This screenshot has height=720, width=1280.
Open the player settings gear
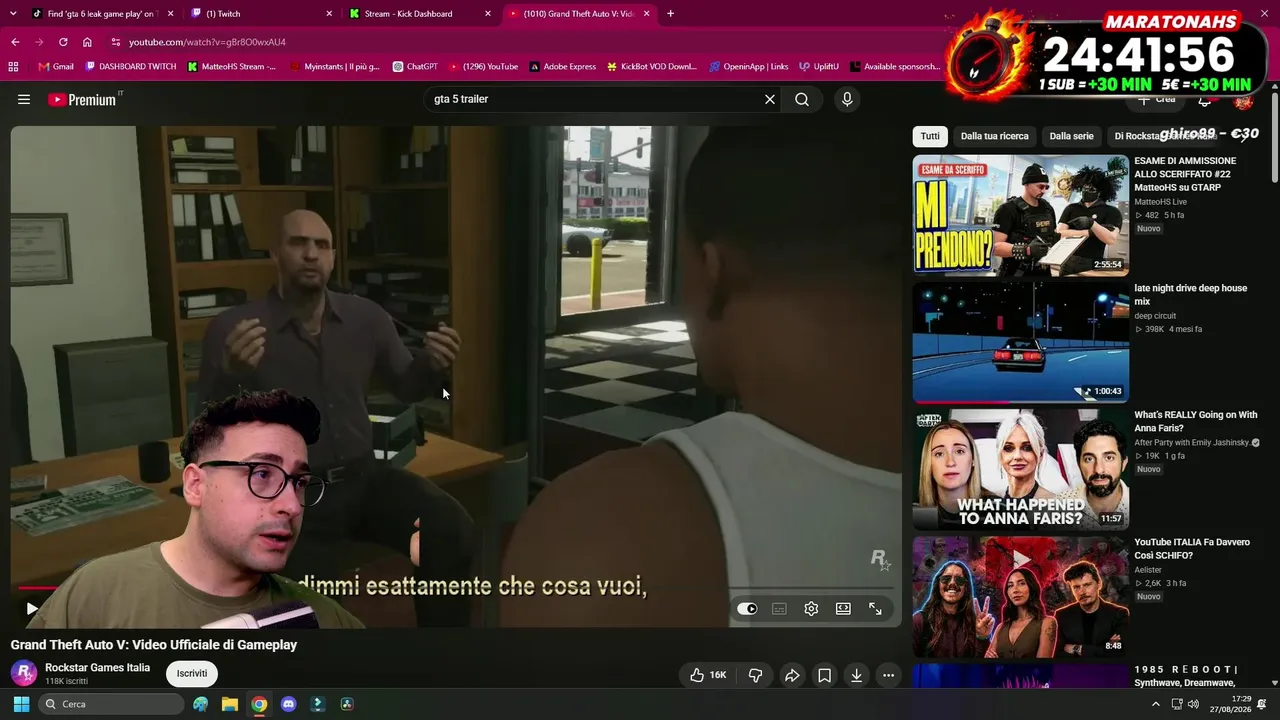coord(811,608)
